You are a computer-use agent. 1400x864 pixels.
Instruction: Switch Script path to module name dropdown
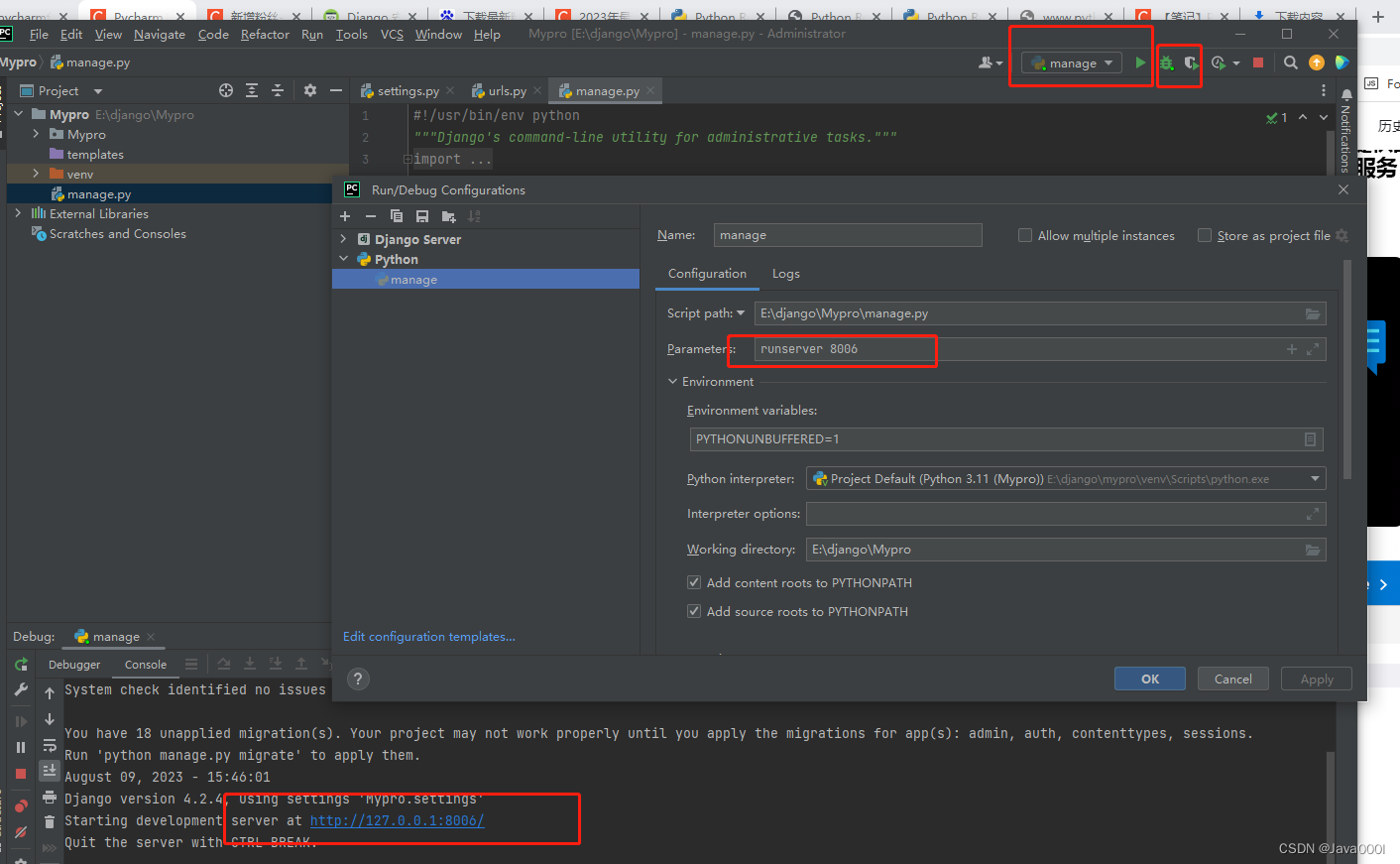[740, 313]
